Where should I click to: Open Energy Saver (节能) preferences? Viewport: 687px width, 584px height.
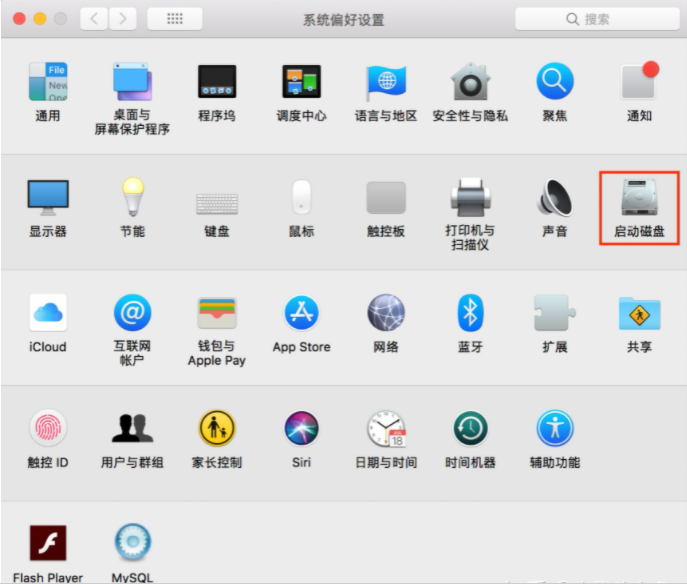point(132,198)
